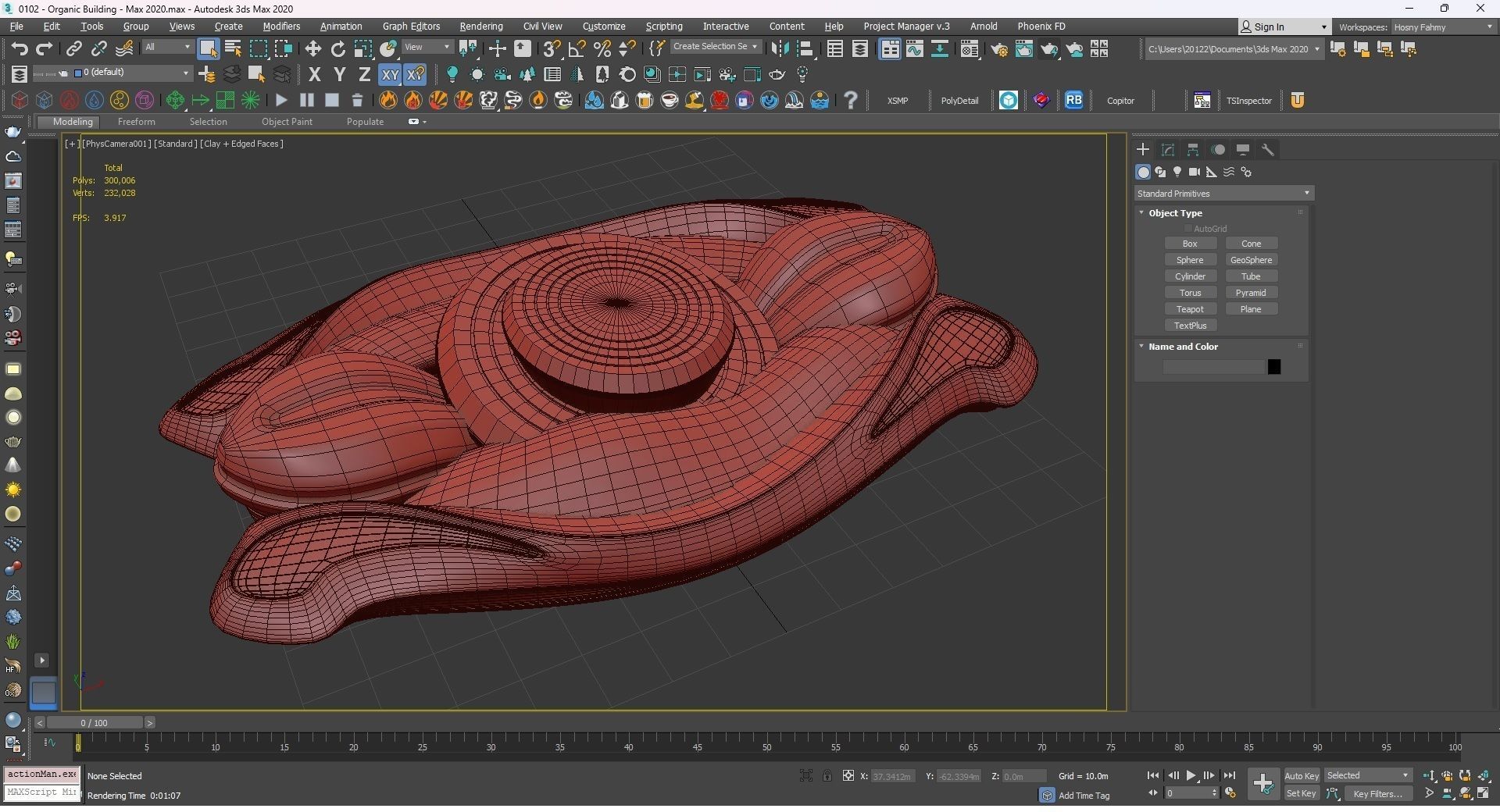Image resolution: width=1500 pixels, height=812 pixels.
Task: Click the Mirror tool icon
Action: click(779, 48)
